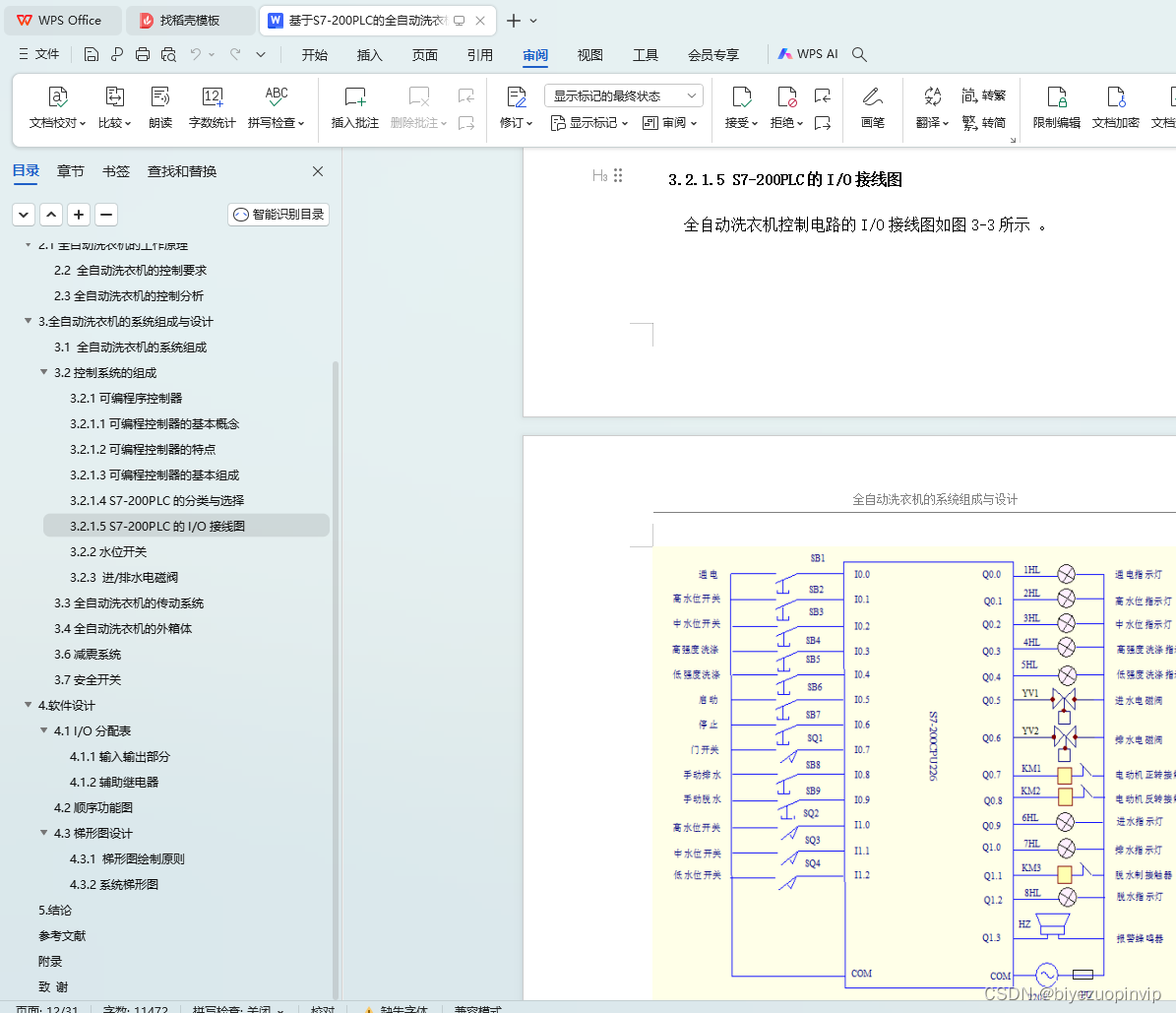Switch to the 章节 panel tab
The image size is (1176, 1013).
pyautogui.click(x=71, y=171)
